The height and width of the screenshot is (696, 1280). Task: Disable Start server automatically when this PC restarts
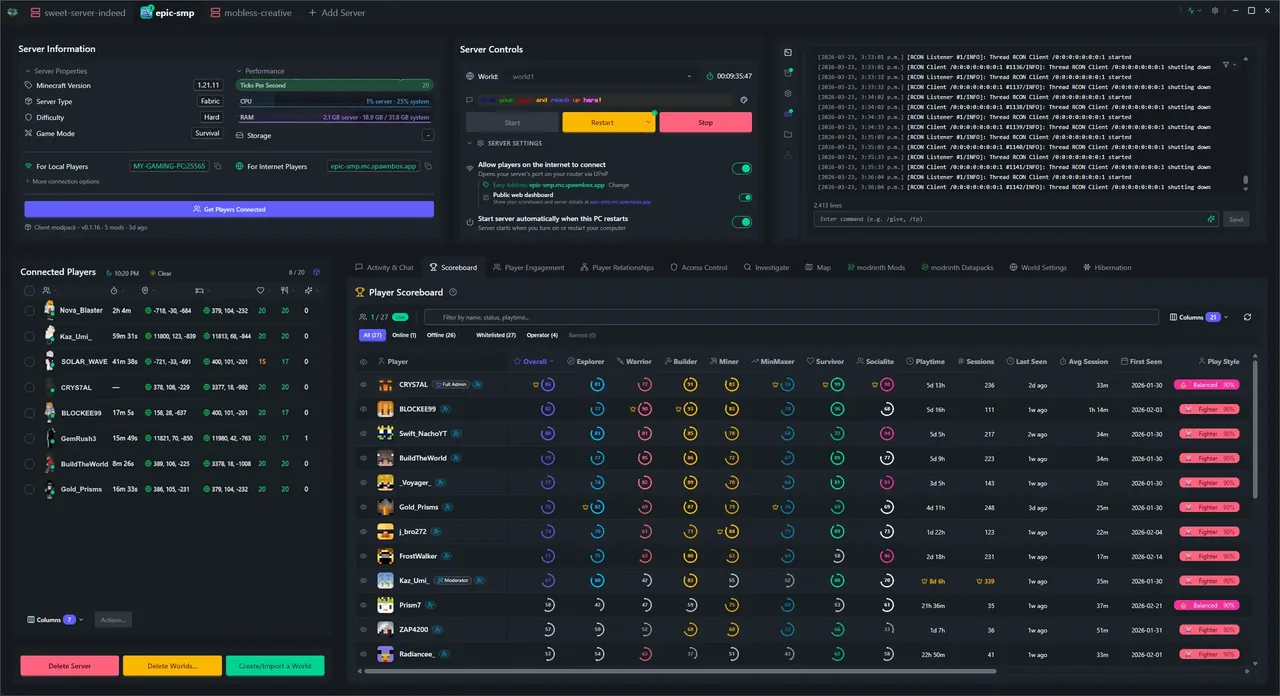(x=743, y=222)
